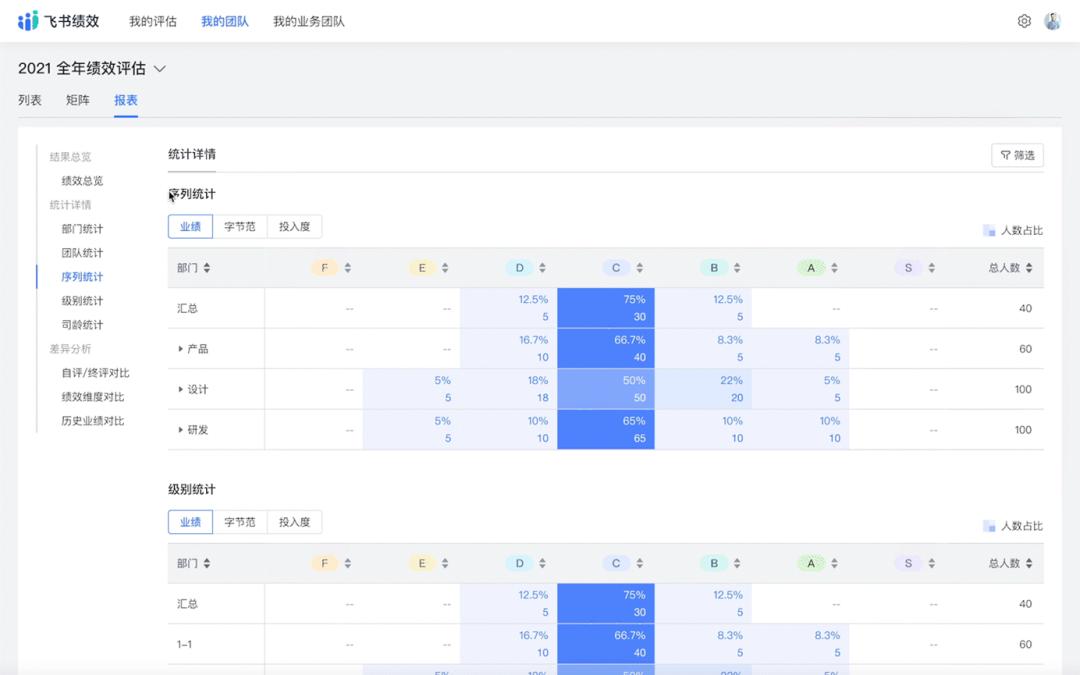Click the 筛选 filter button
Image resolution: width=1080 pixels, height=675 pixels.
(x=1017, y=155)
